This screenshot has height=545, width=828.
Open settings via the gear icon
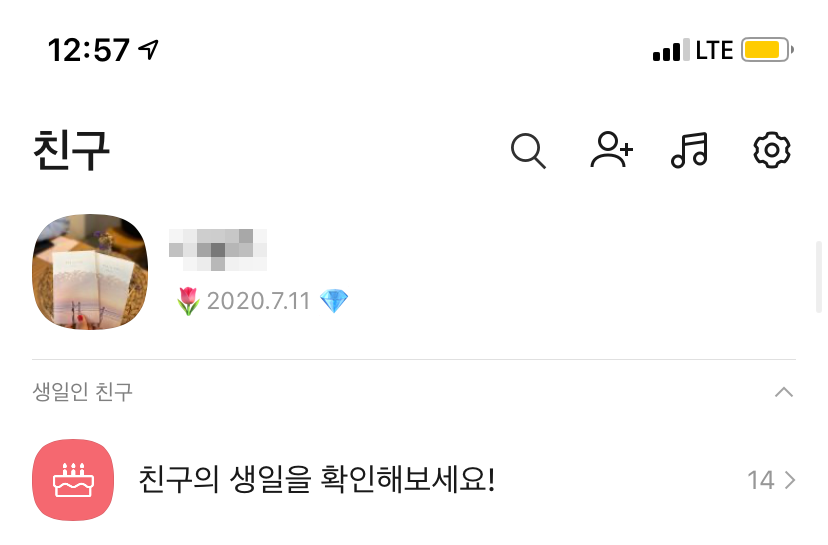[771, 150]
